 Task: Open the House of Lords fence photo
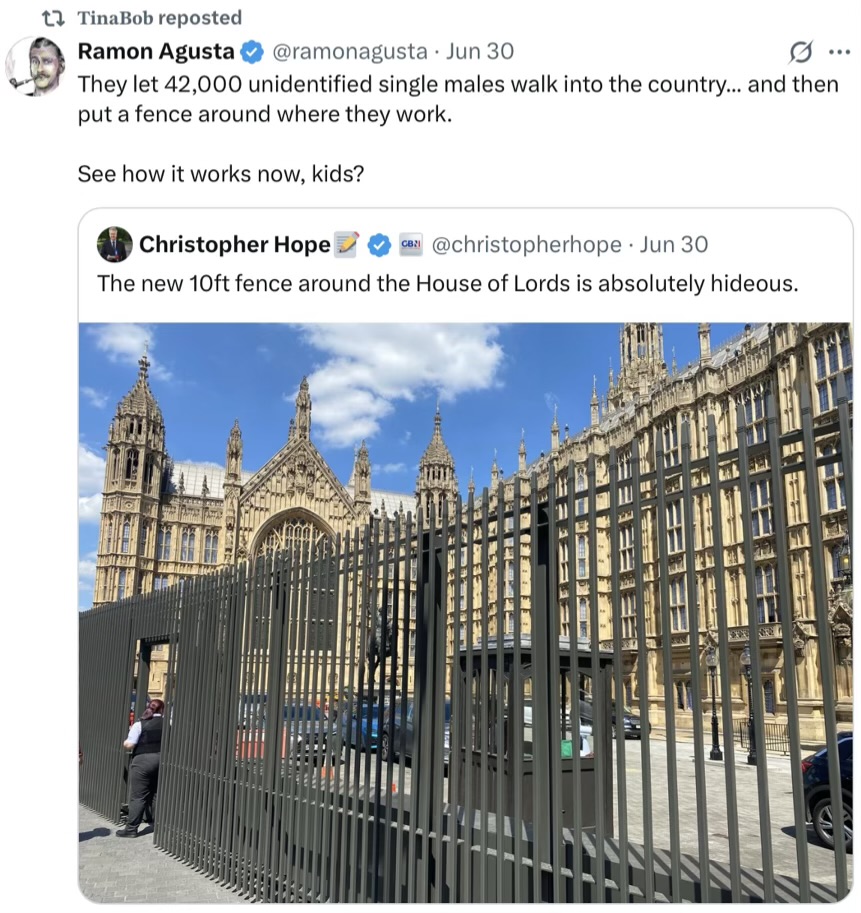click(x=466, y=613)
